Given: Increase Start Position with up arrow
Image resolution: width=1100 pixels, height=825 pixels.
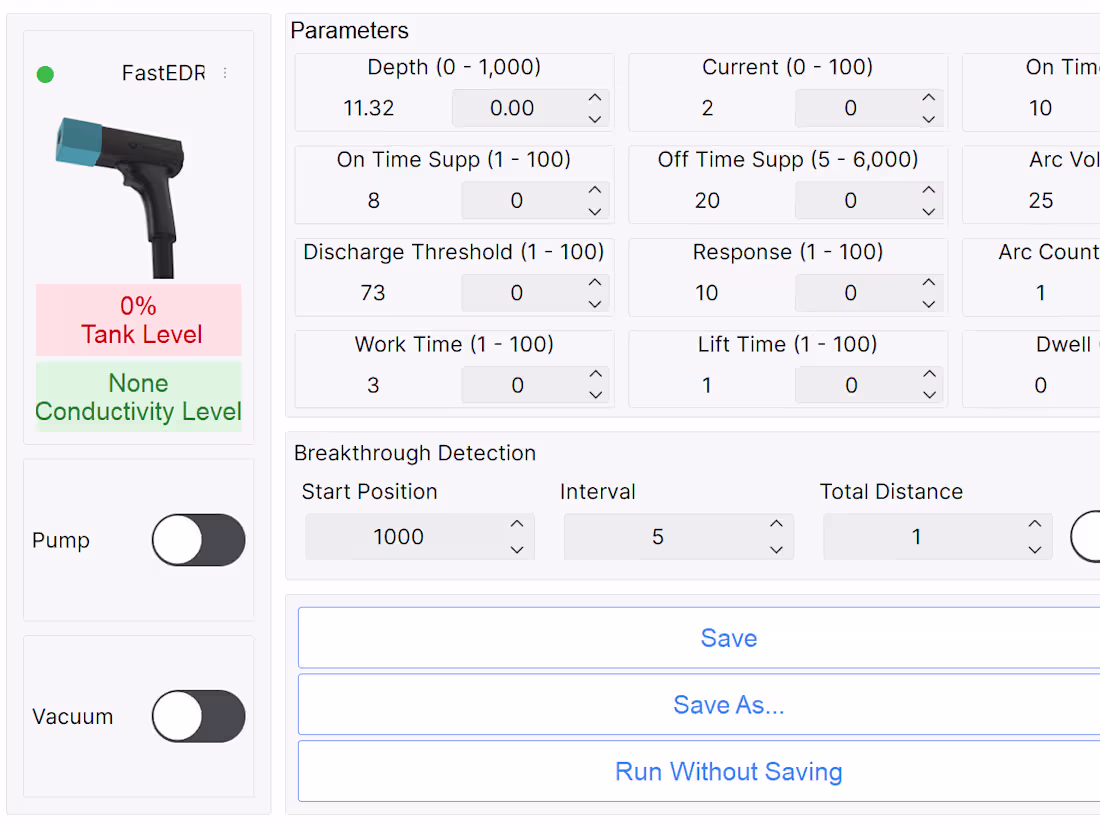Looking at the screenshot, I should (x=517, y=524).
